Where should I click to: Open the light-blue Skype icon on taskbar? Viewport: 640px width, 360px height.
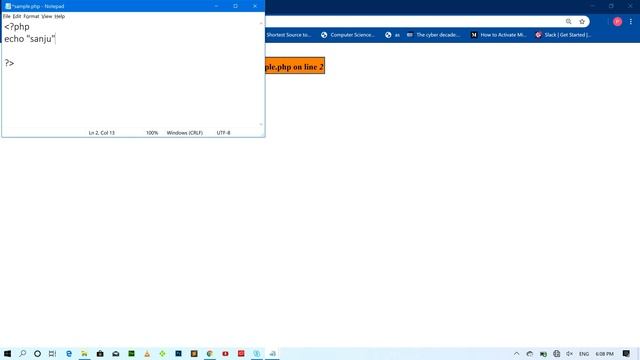point(257,353)
